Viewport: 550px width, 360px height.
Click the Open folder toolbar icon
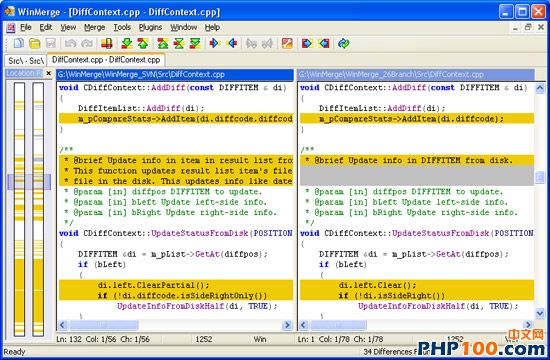(x=34, y=44)
